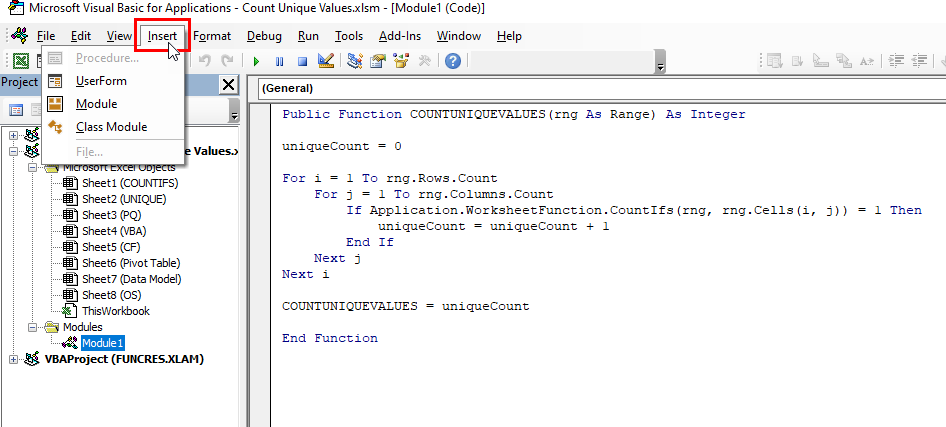Select Sheet1 (COUNTIFS) in project tree
This screenshot has width=946, height=427.
[130, 183]
